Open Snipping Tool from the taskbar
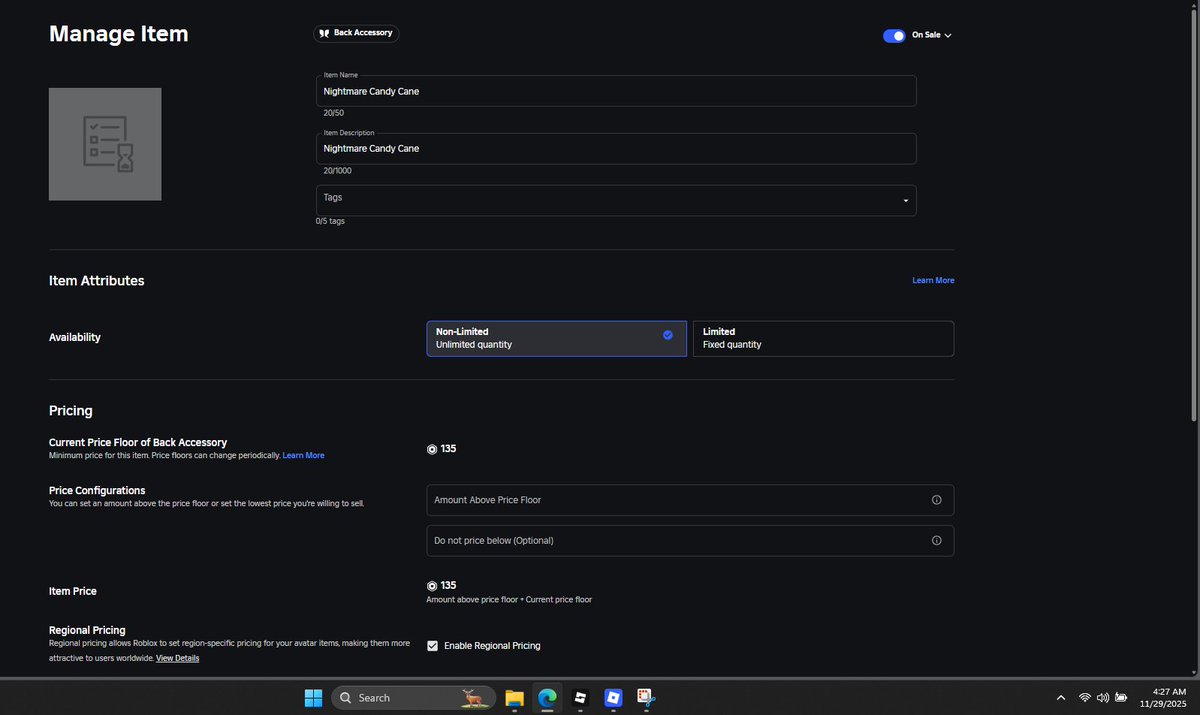Screen dimensions: 1200x715 point(646,697)
